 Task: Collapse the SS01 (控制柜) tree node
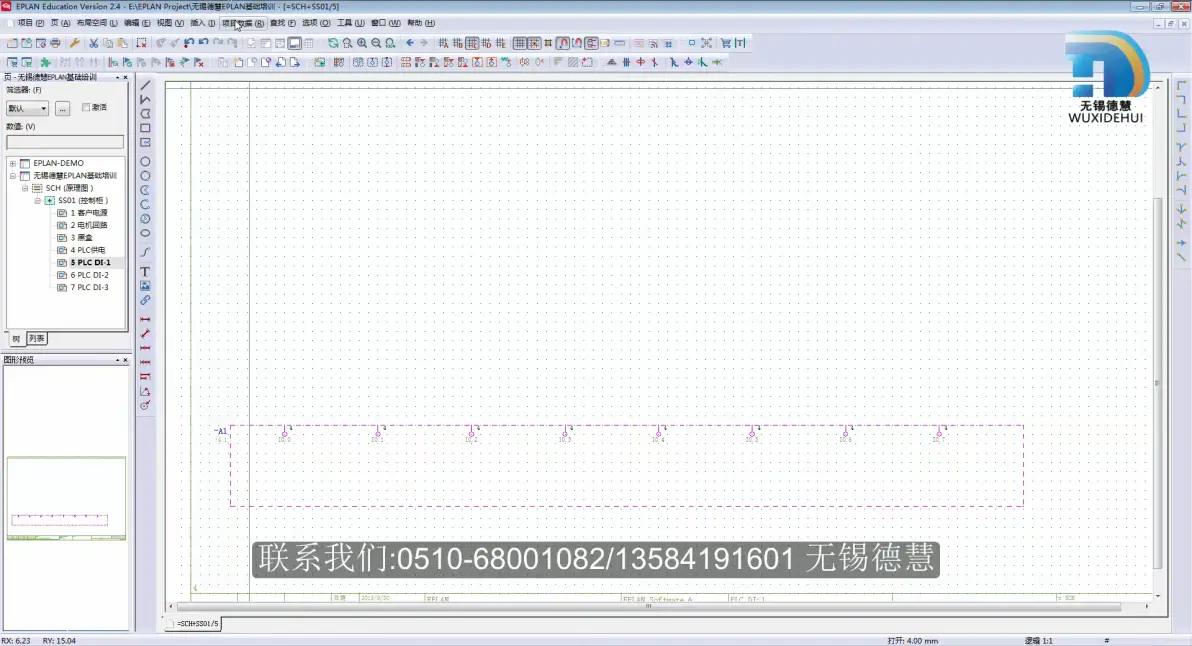(x=37, y=201)
